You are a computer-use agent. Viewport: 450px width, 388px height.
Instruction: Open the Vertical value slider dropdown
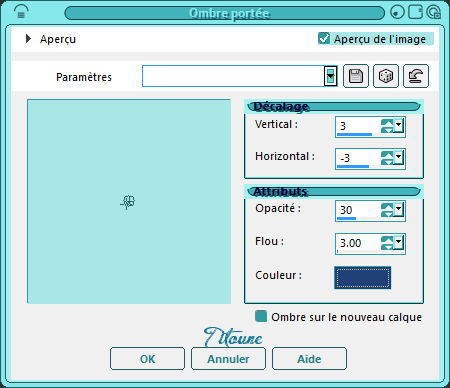pyautogui.click(x=398, y=125)
